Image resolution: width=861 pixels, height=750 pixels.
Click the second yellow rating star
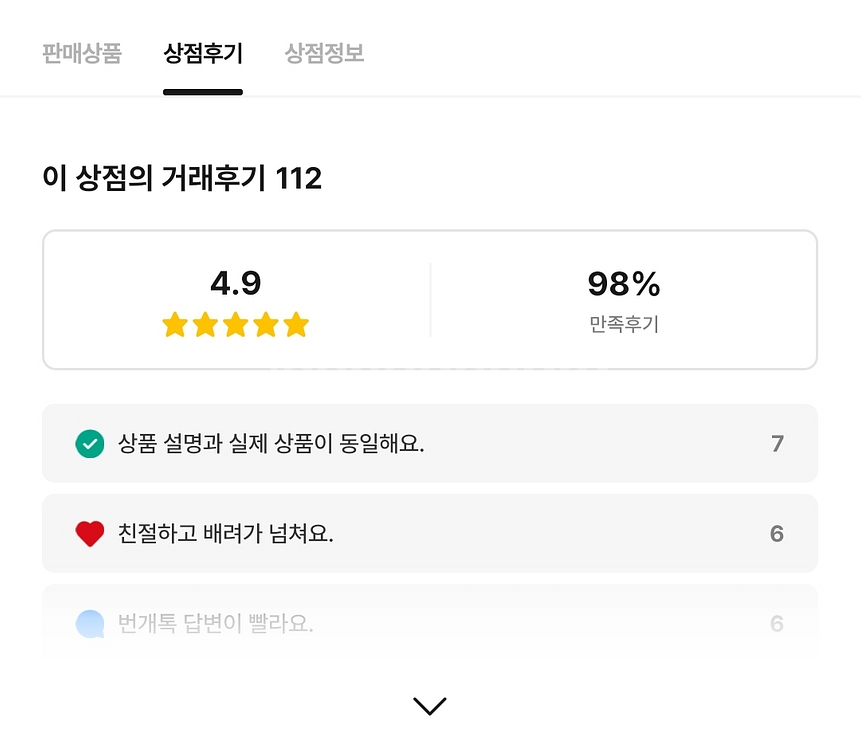pyautogui.click(x=205, y=325)
